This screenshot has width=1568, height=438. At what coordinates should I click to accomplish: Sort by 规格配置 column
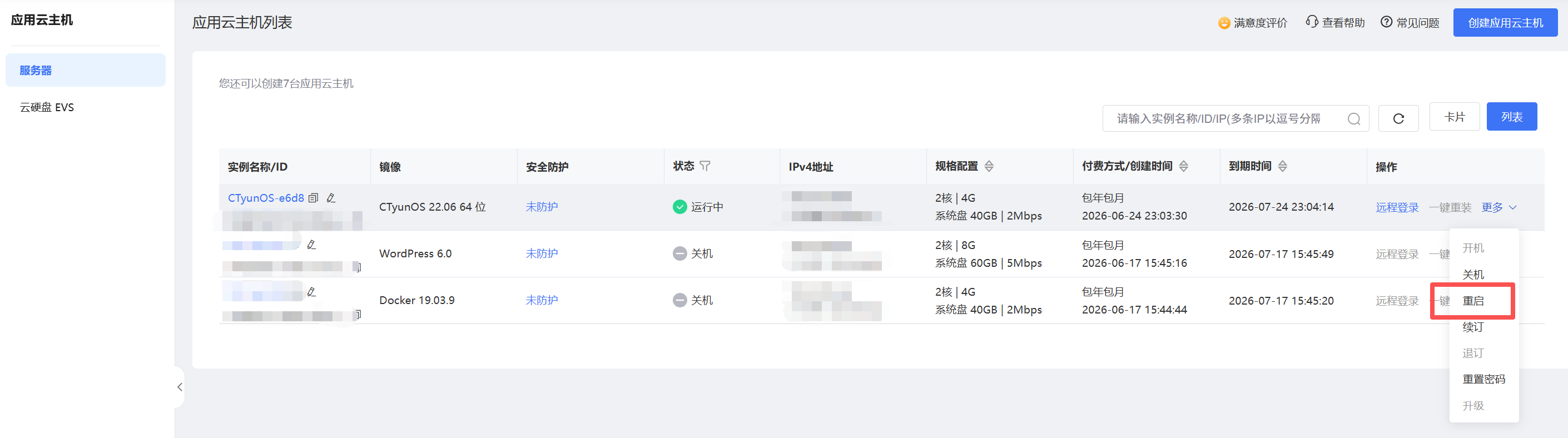point(989,166)
